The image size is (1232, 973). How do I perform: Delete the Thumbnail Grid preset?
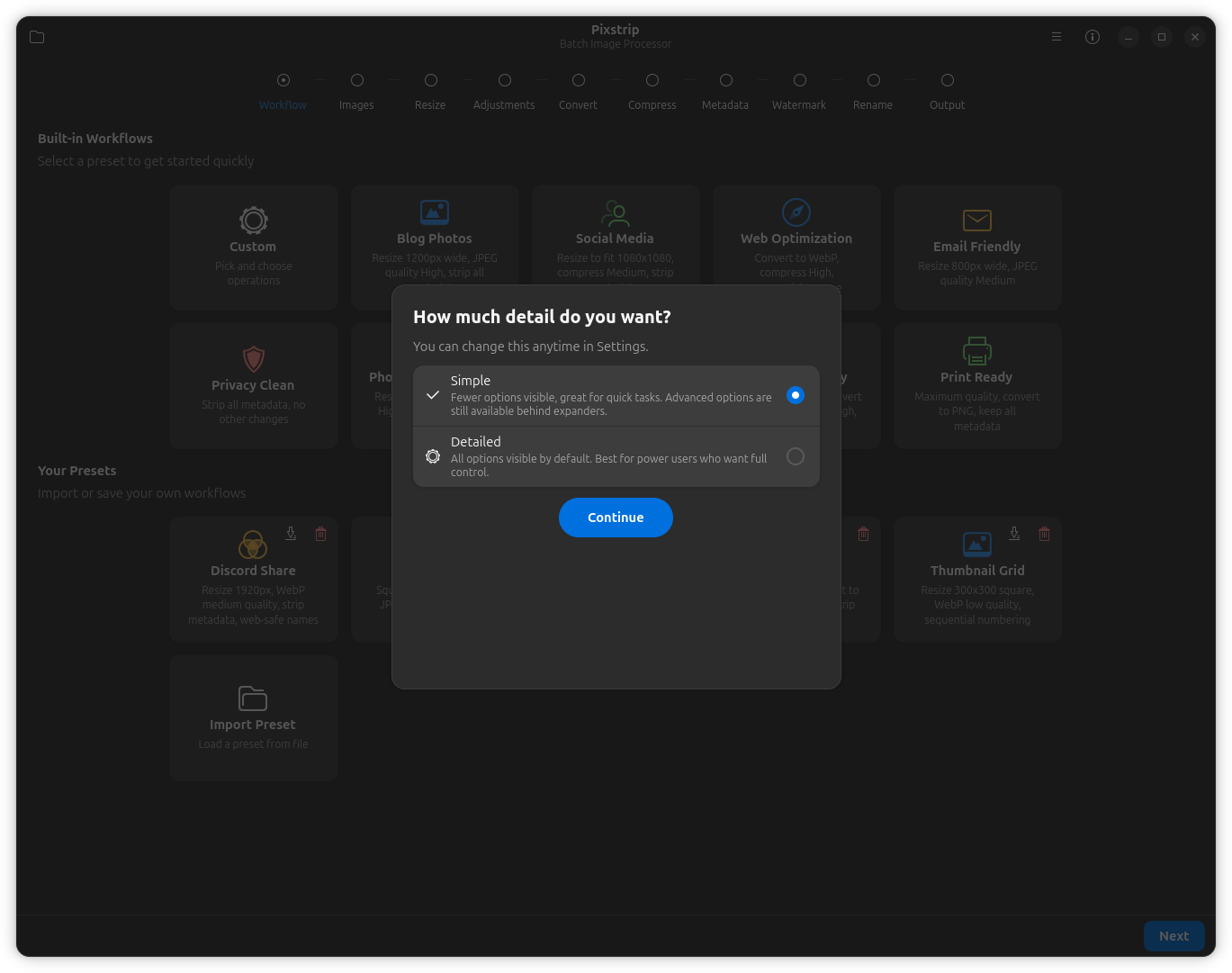point(1044,534)
